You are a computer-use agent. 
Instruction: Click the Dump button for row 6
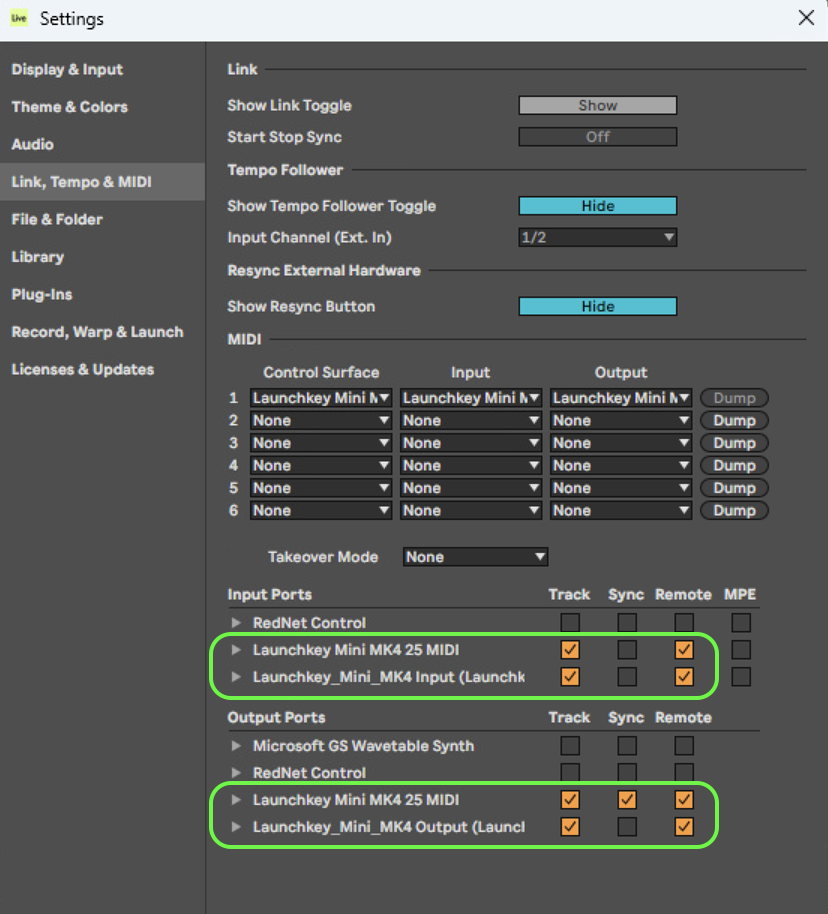[x=734, y=511]
